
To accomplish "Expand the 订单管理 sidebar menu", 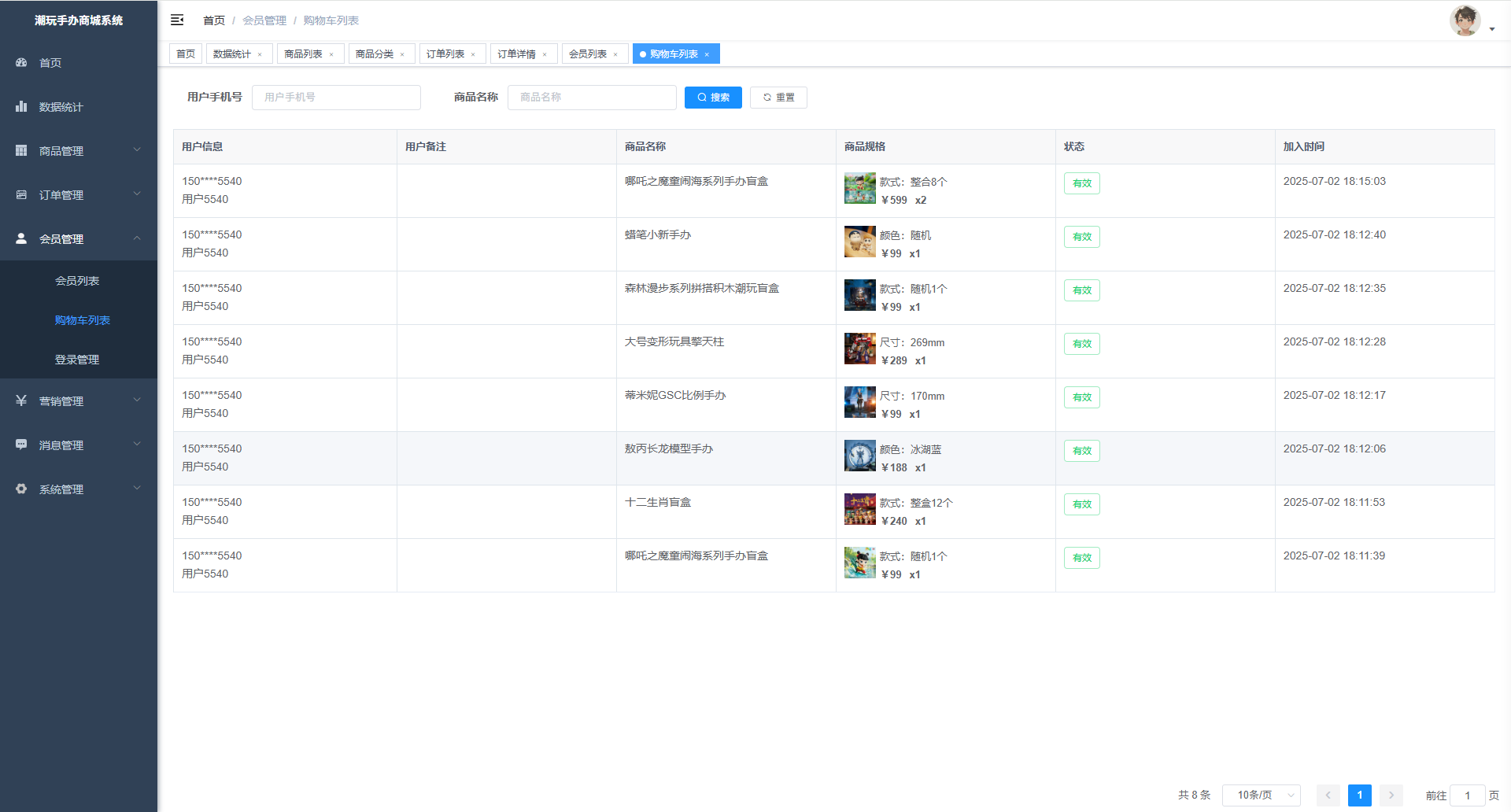I will point(79,194).
